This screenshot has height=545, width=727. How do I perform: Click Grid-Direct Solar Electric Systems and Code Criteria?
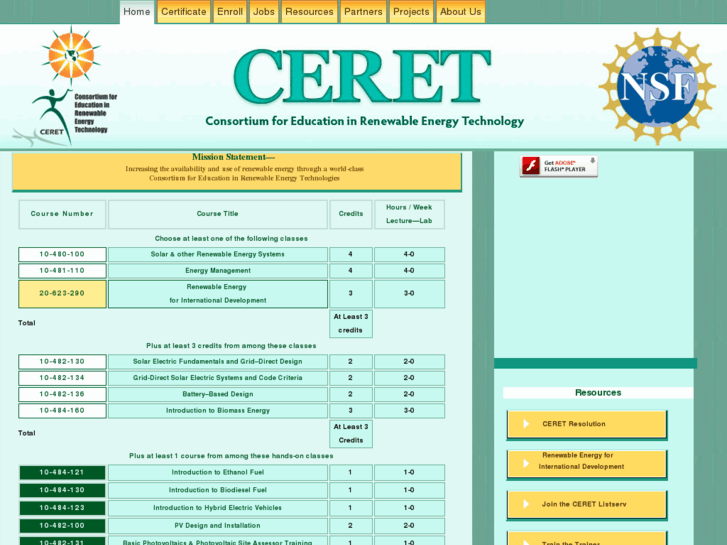click(217, 378)
